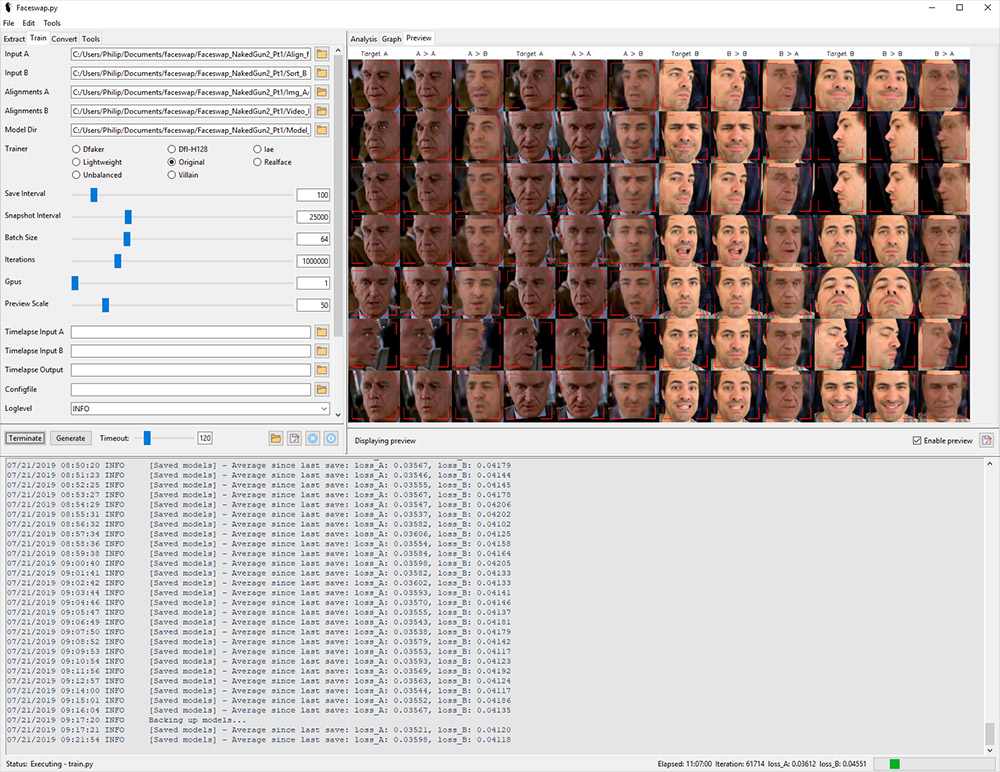Select the Lightweight trainer
This screenshot has width=1000, height=772.
click(96, 162)
